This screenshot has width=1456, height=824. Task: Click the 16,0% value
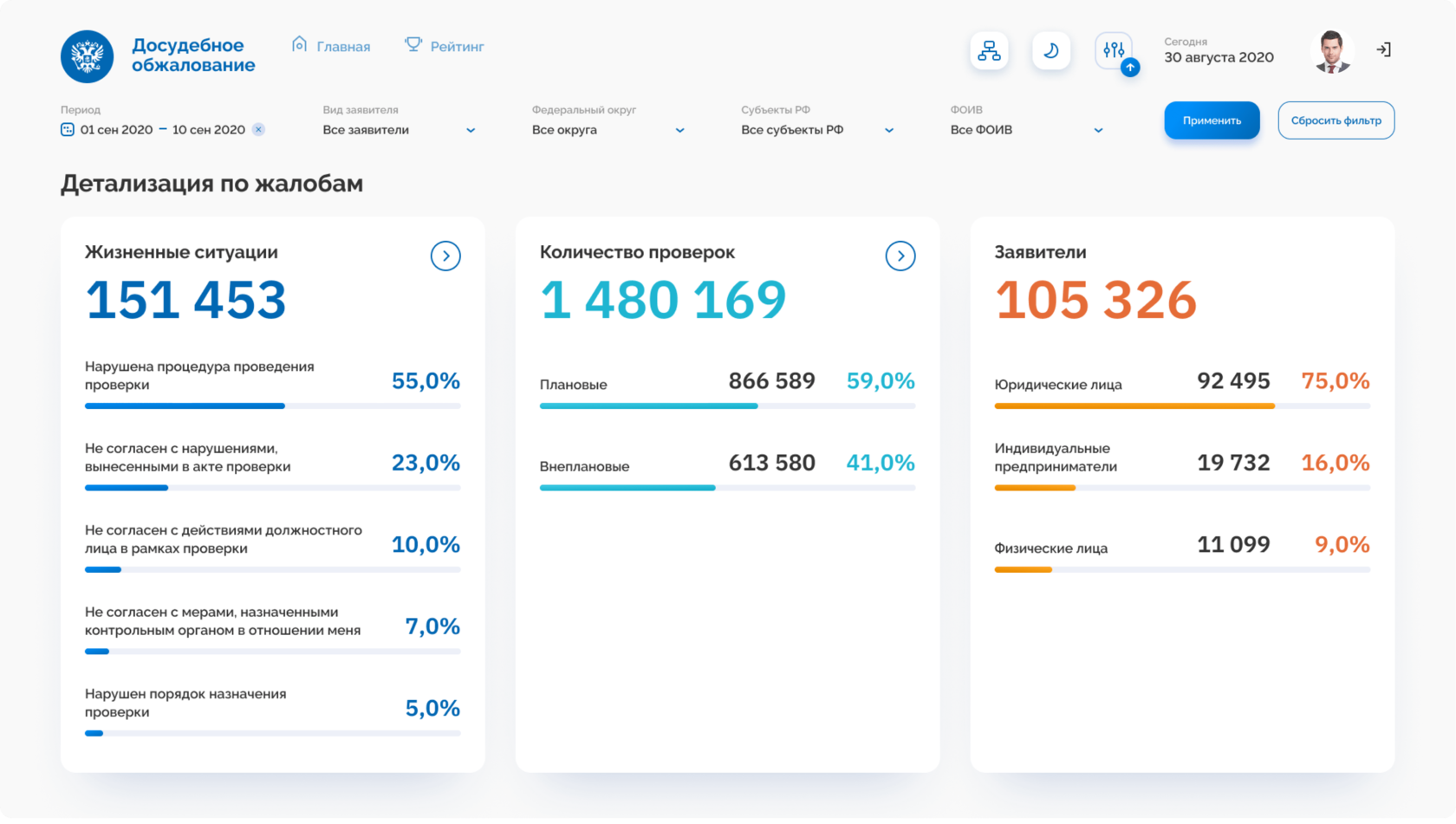pyautogui.click(x=1336, y=464)
